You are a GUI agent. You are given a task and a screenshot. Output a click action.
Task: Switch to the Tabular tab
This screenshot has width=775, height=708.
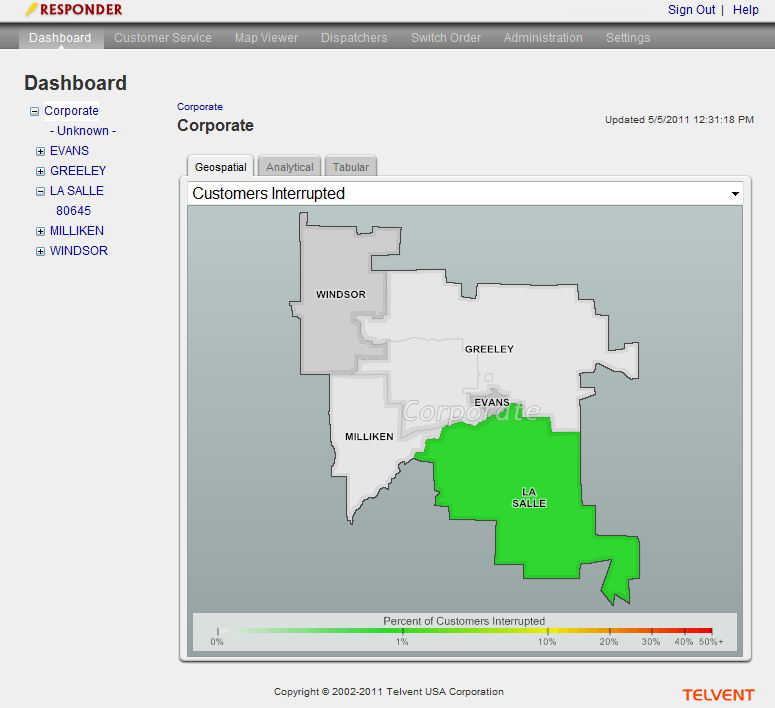coord(351,167)
